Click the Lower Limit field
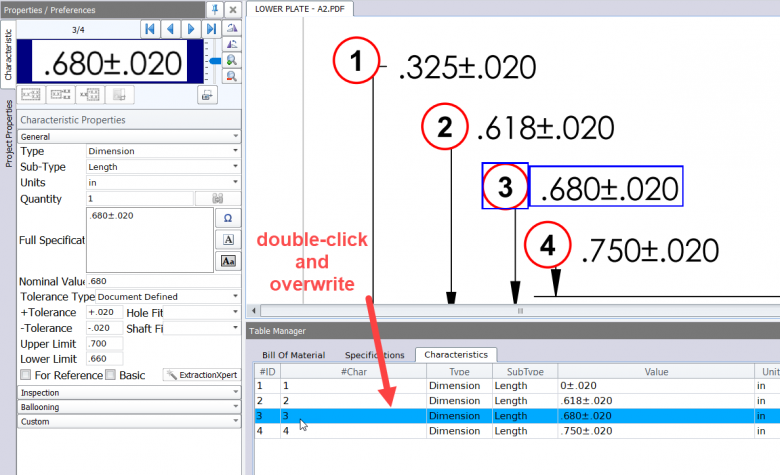 point(104,359)
